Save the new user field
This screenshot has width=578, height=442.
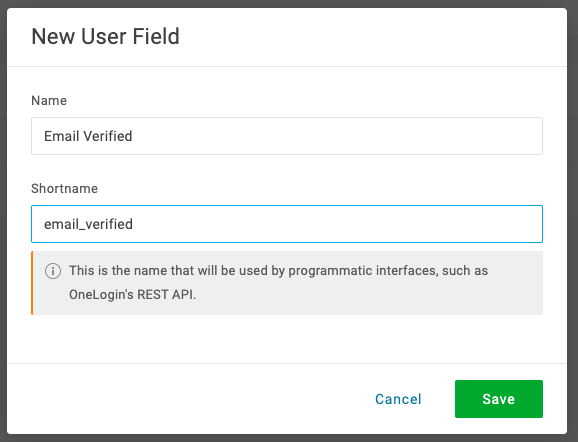[499, 399]
